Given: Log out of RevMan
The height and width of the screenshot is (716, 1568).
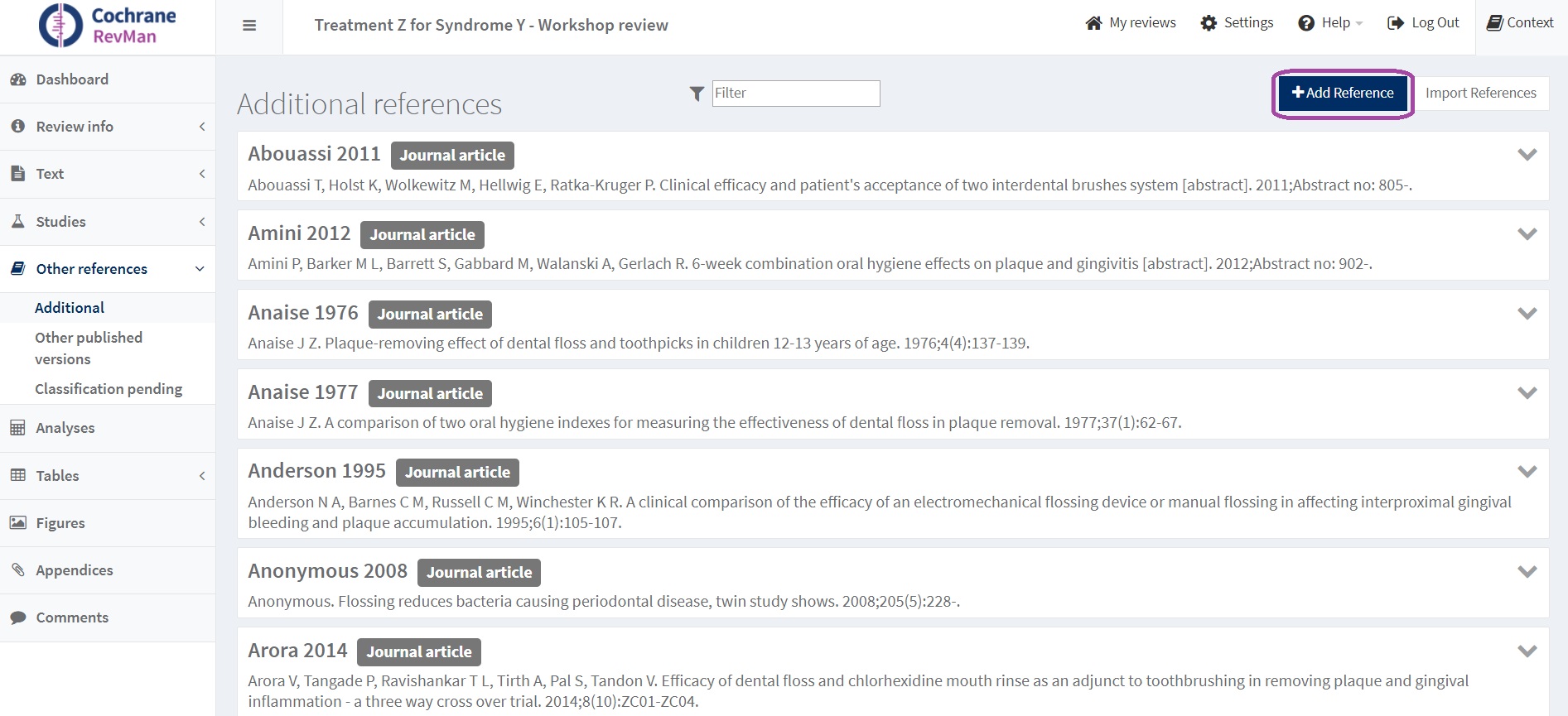Looking at the screenshot, I should coord(1423,23).
